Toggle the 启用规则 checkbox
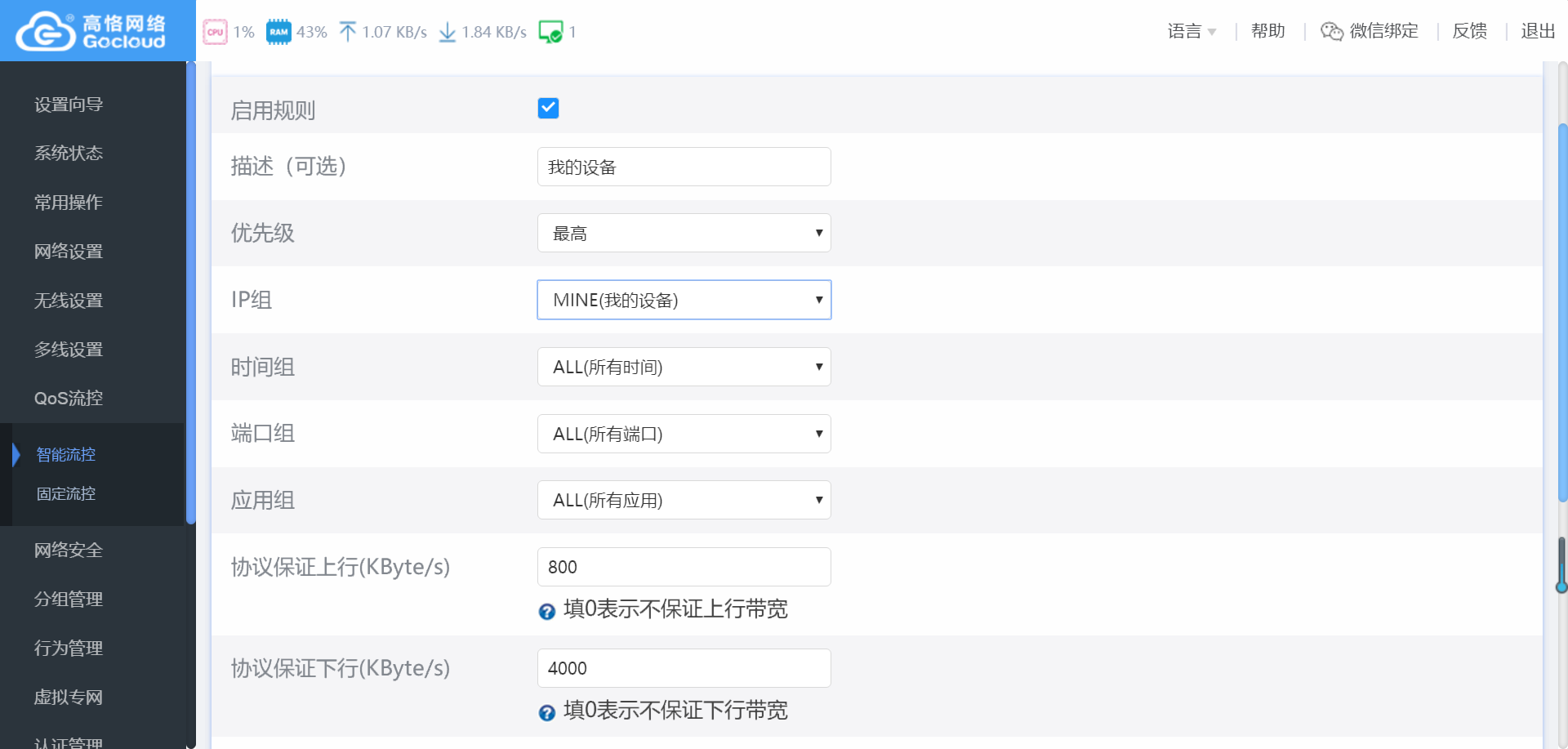Viewport: 1568px width, 749px height. [x=548, y=108]
